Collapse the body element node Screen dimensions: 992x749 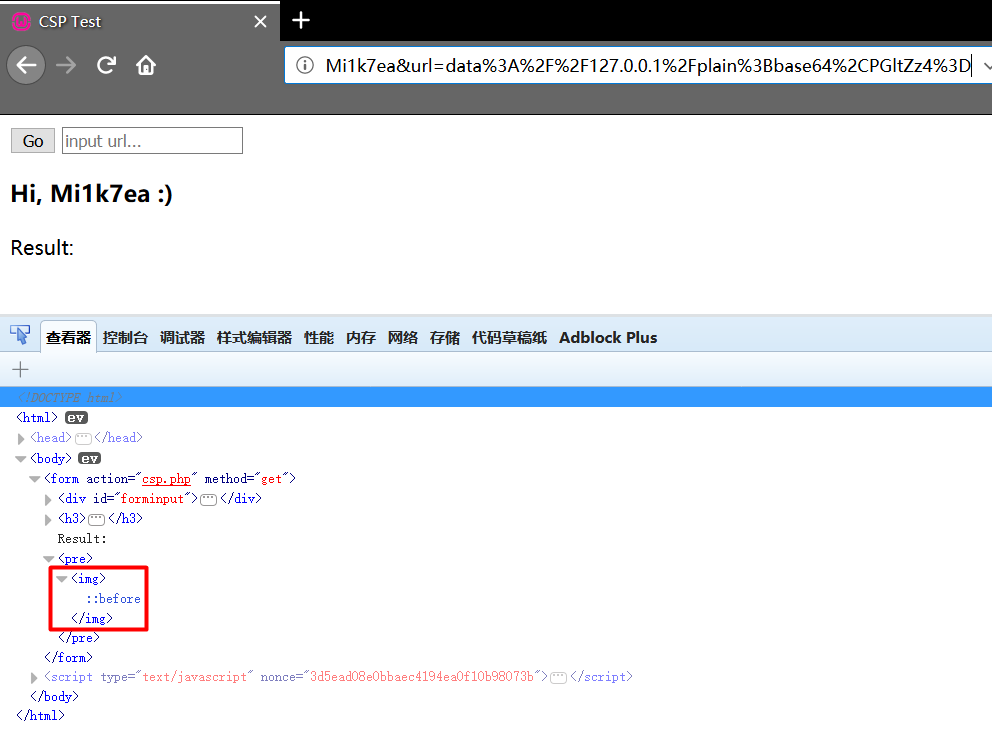(x=21, y=459)
